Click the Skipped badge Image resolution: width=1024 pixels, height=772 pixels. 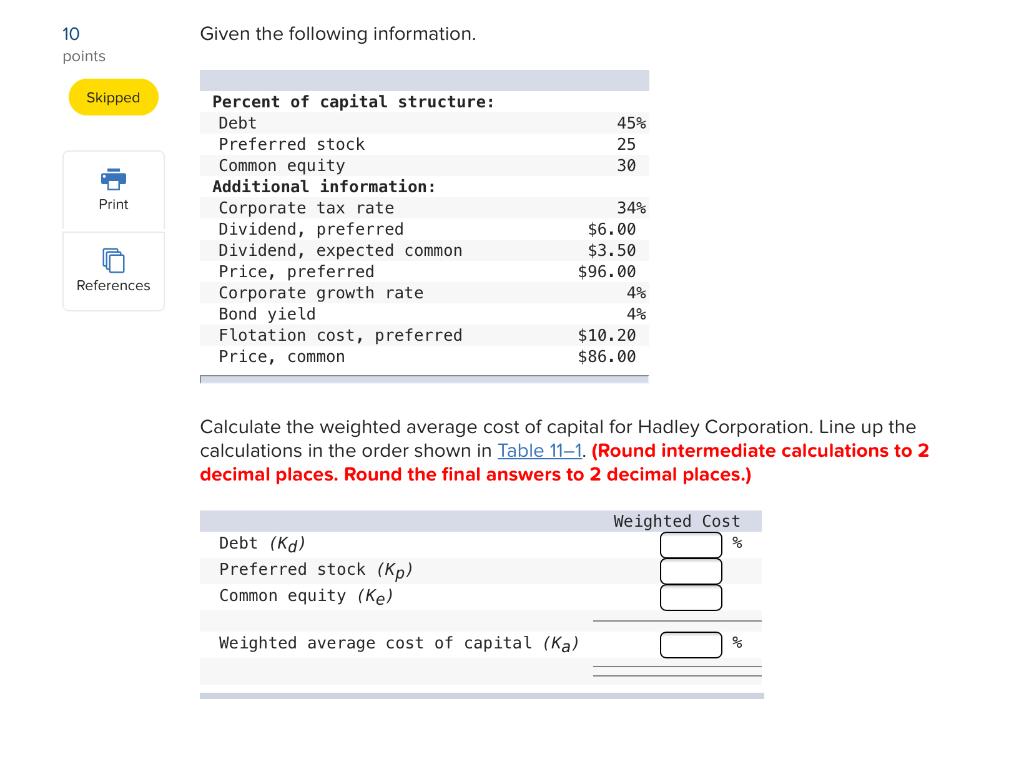coord(113,97)
